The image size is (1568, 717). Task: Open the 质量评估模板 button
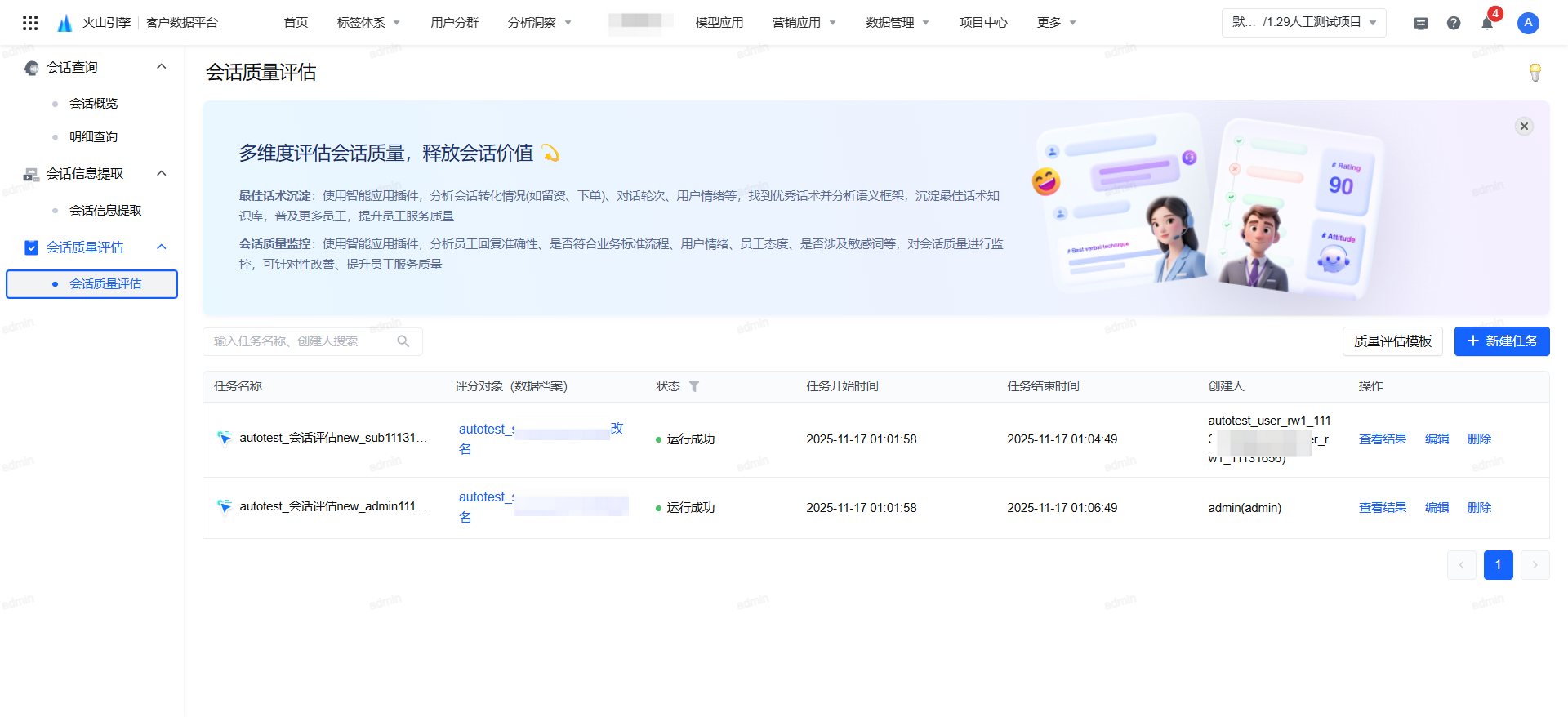(x=1392, y=341)
